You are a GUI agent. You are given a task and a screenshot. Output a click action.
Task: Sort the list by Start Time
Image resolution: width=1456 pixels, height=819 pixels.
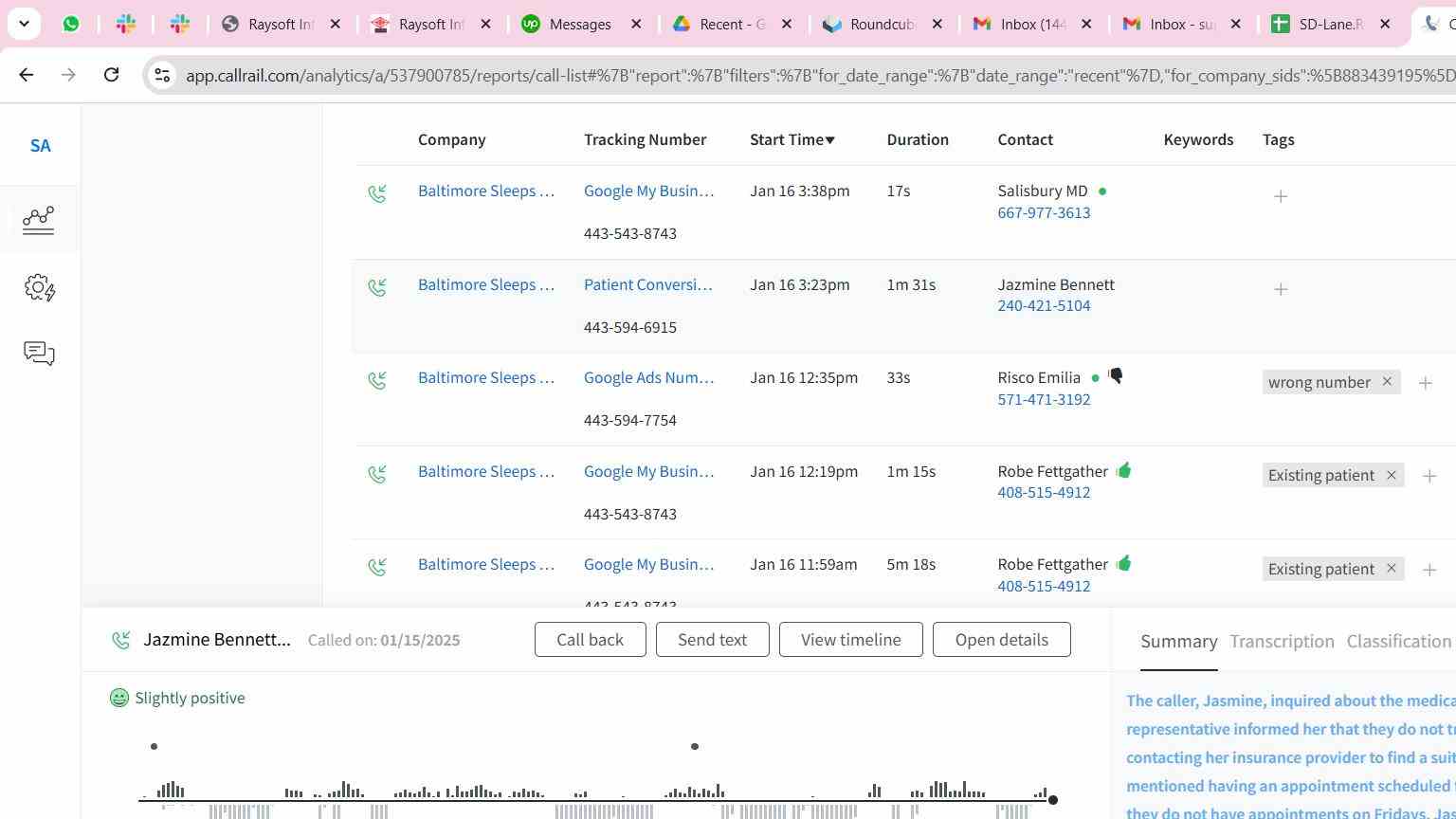click(x=792, y=139)
